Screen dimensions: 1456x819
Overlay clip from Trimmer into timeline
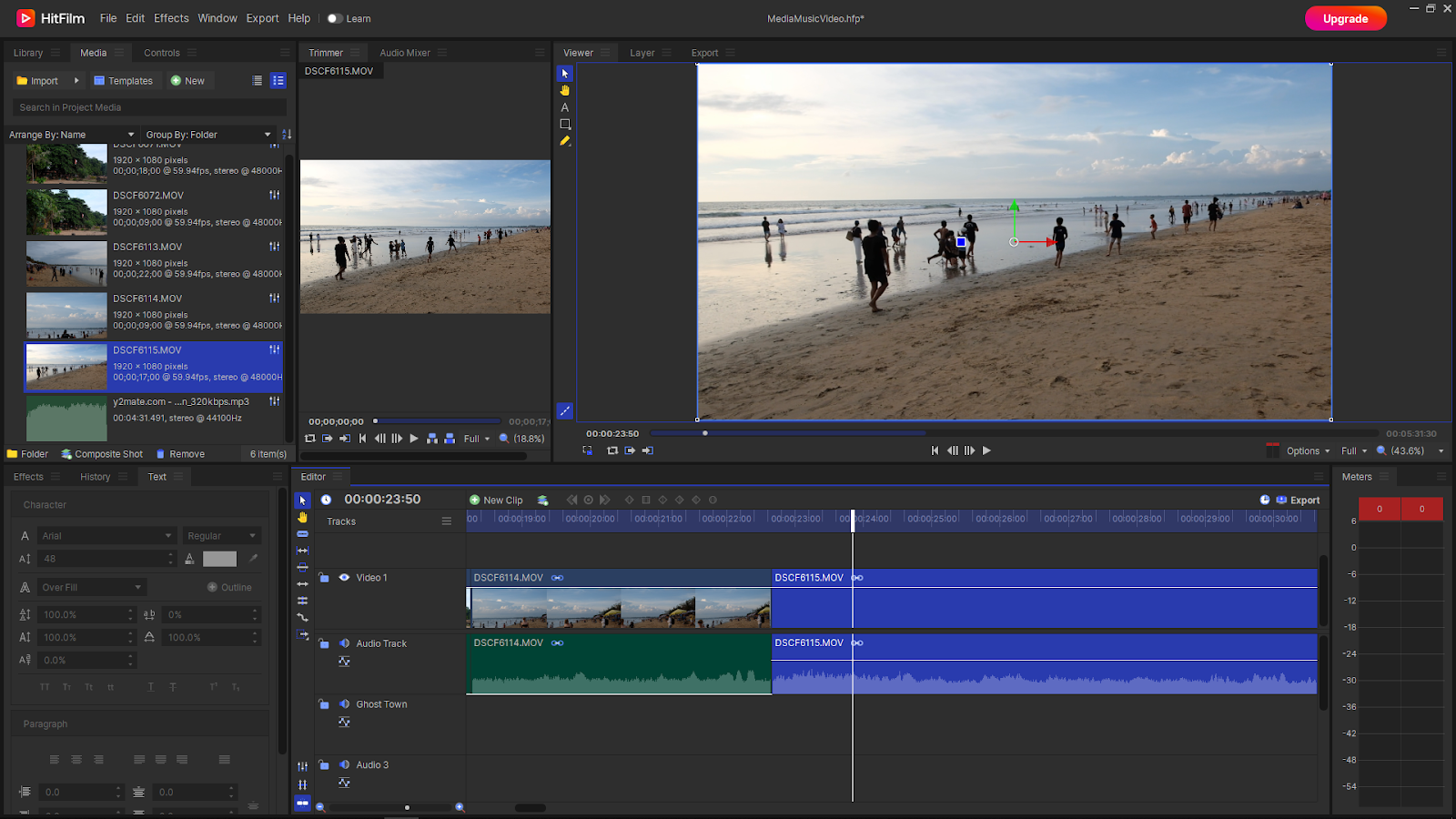450,439
